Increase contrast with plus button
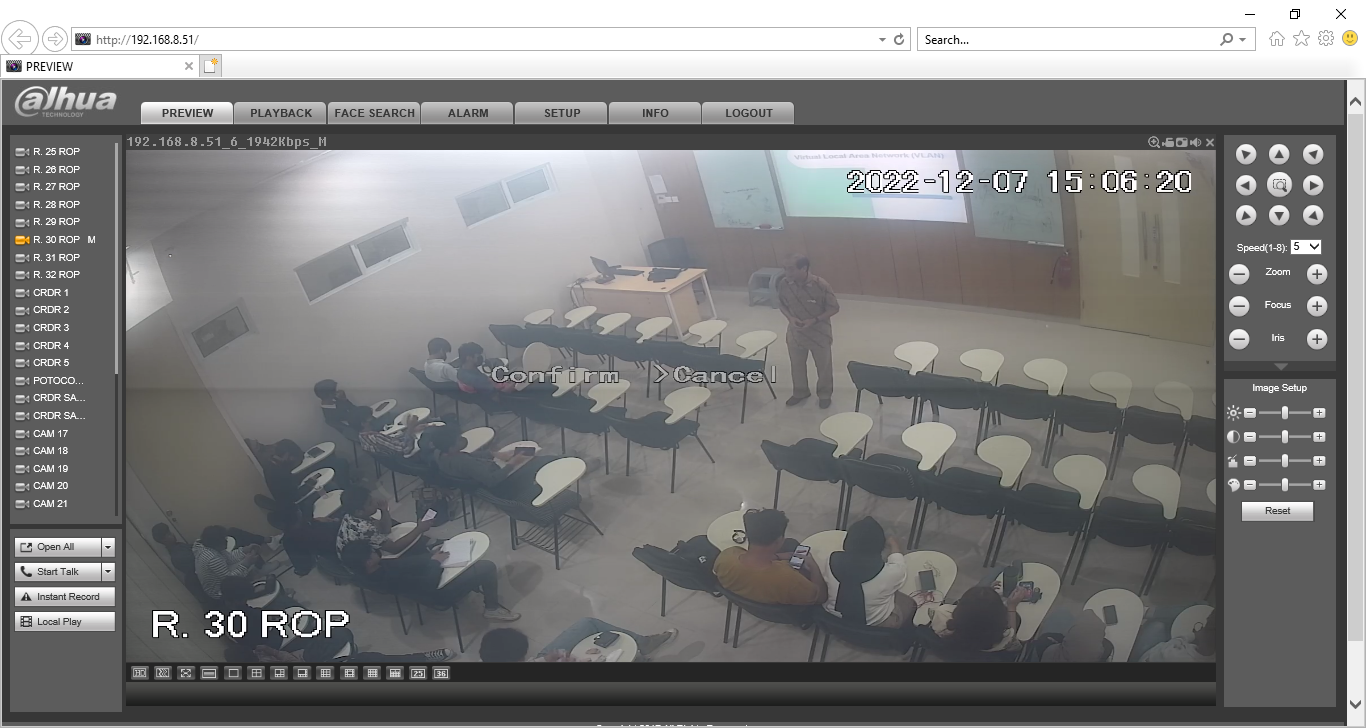The height and width of the screenshot is (728, 1366). [1319, 437]
